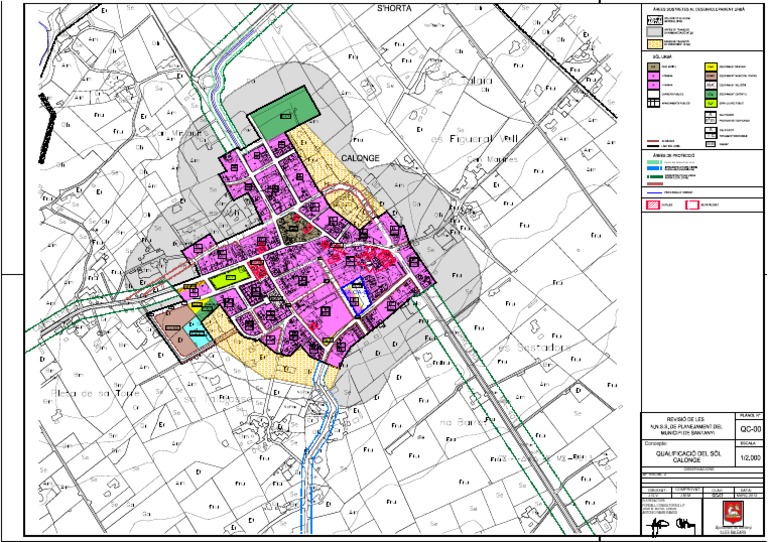Click the yellow dotted growth area legend swatch
768x542 pixels.
(x=654, y=44)
